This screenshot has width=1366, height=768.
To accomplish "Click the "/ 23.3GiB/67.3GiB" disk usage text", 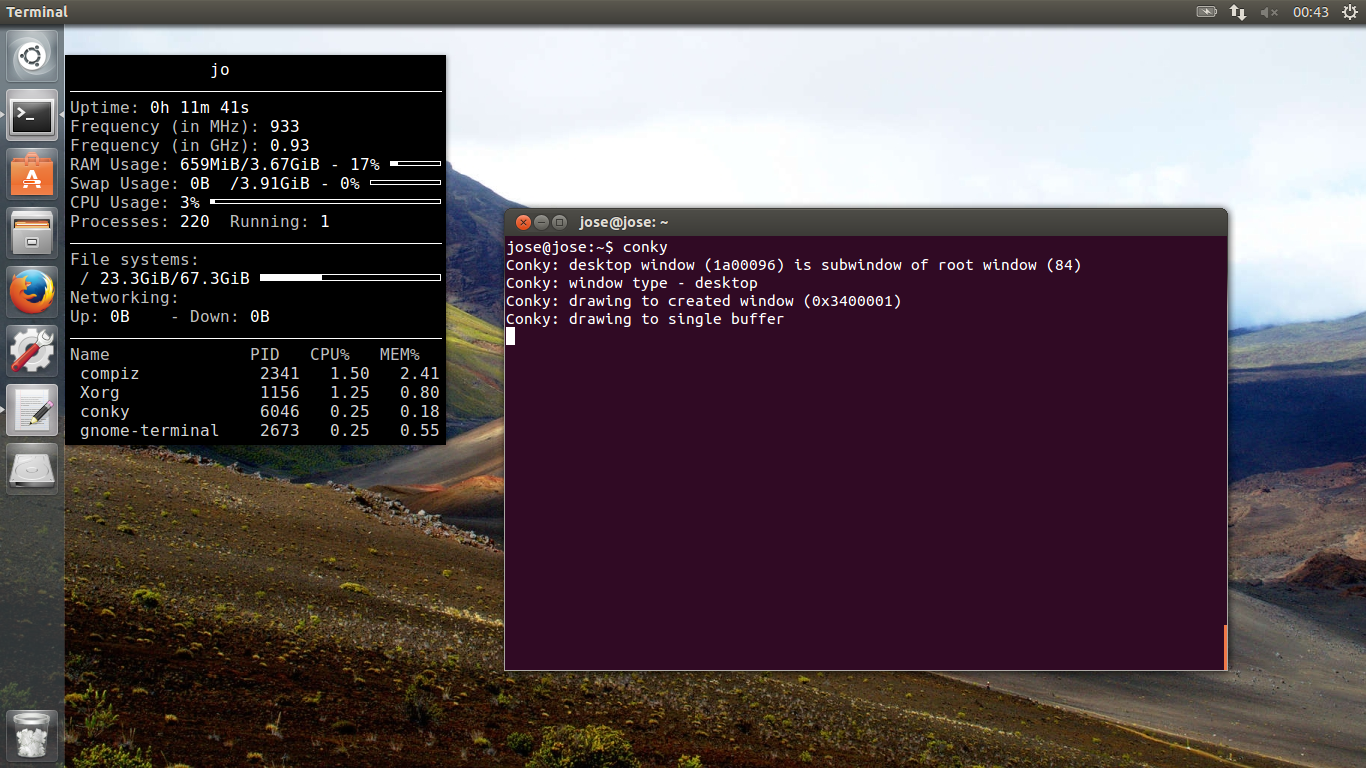I will click(165, 278).
